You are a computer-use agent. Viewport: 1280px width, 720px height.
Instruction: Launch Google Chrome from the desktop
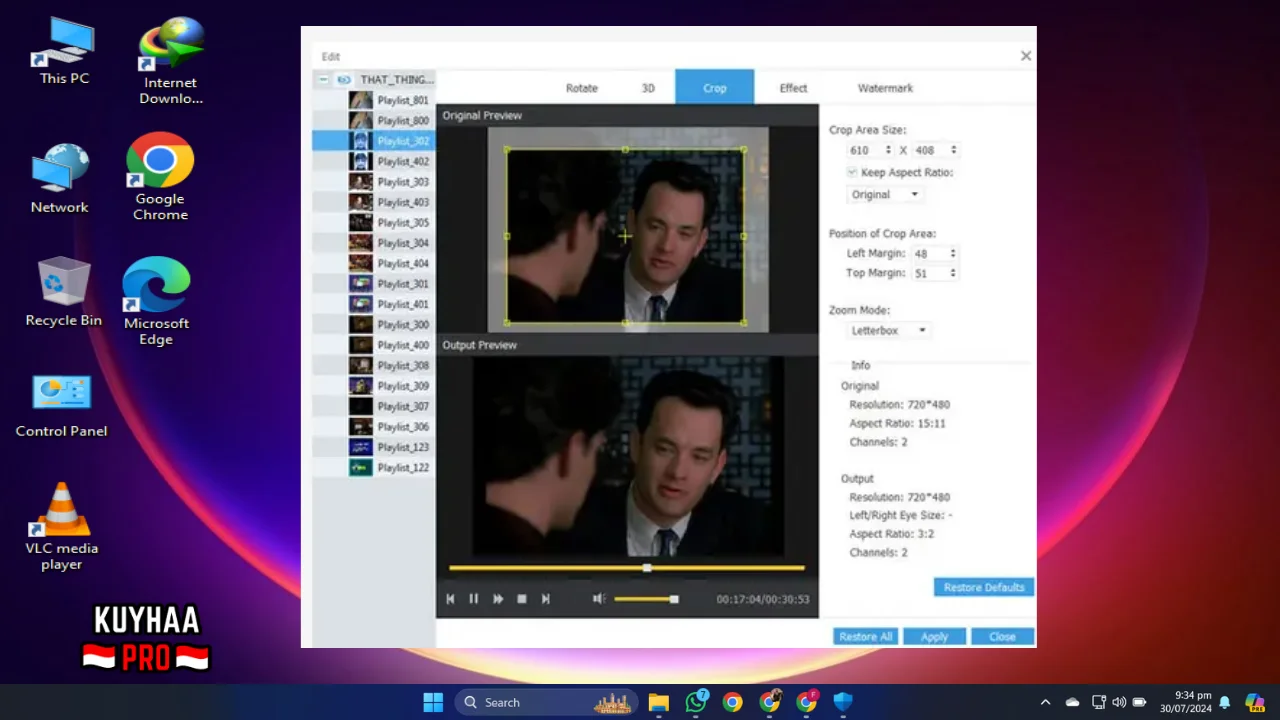[x=160, y=177]
